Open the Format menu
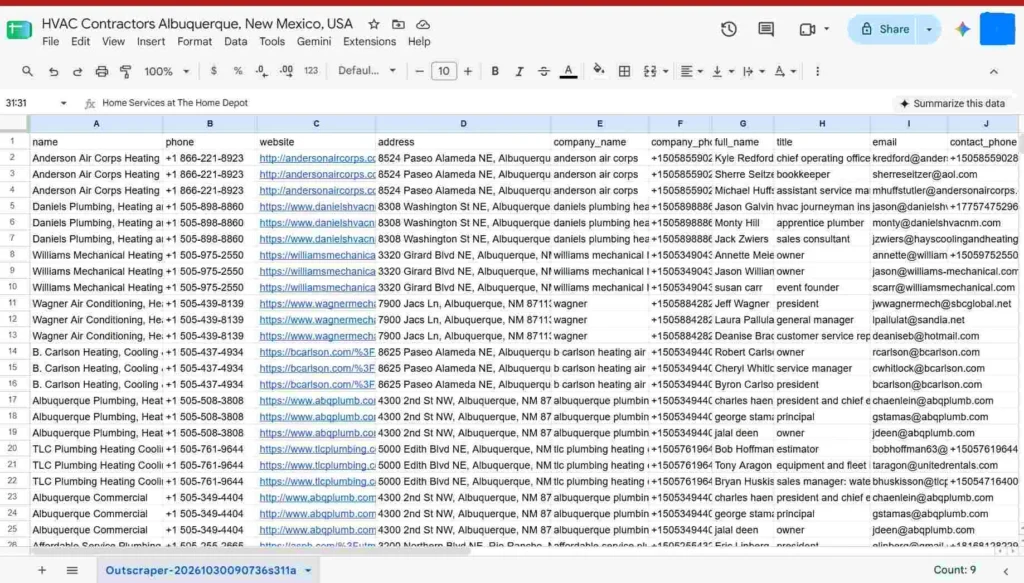The width and height of the screenshot is (1024, 583). click(195, 42)
